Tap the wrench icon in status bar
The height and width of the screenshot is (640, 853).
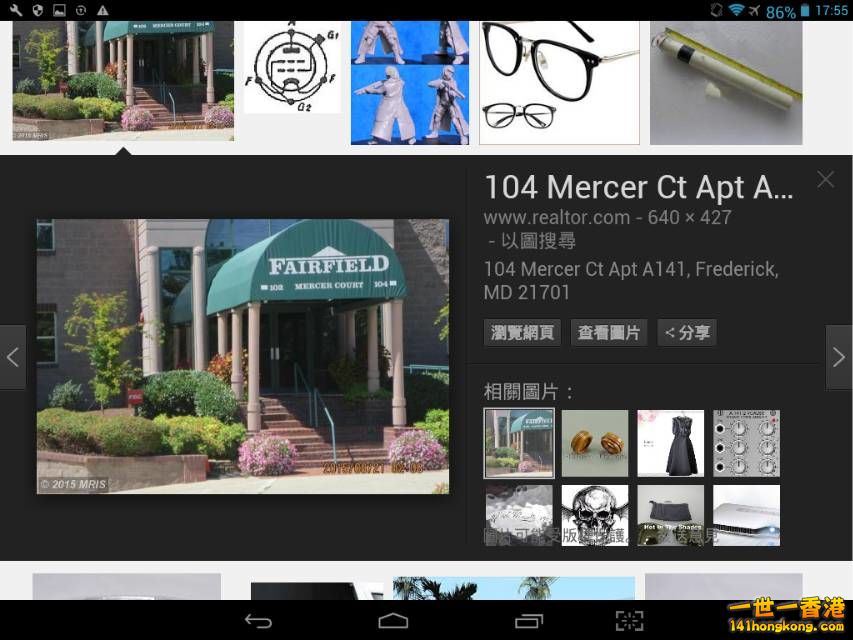click(x=16, y=10)
